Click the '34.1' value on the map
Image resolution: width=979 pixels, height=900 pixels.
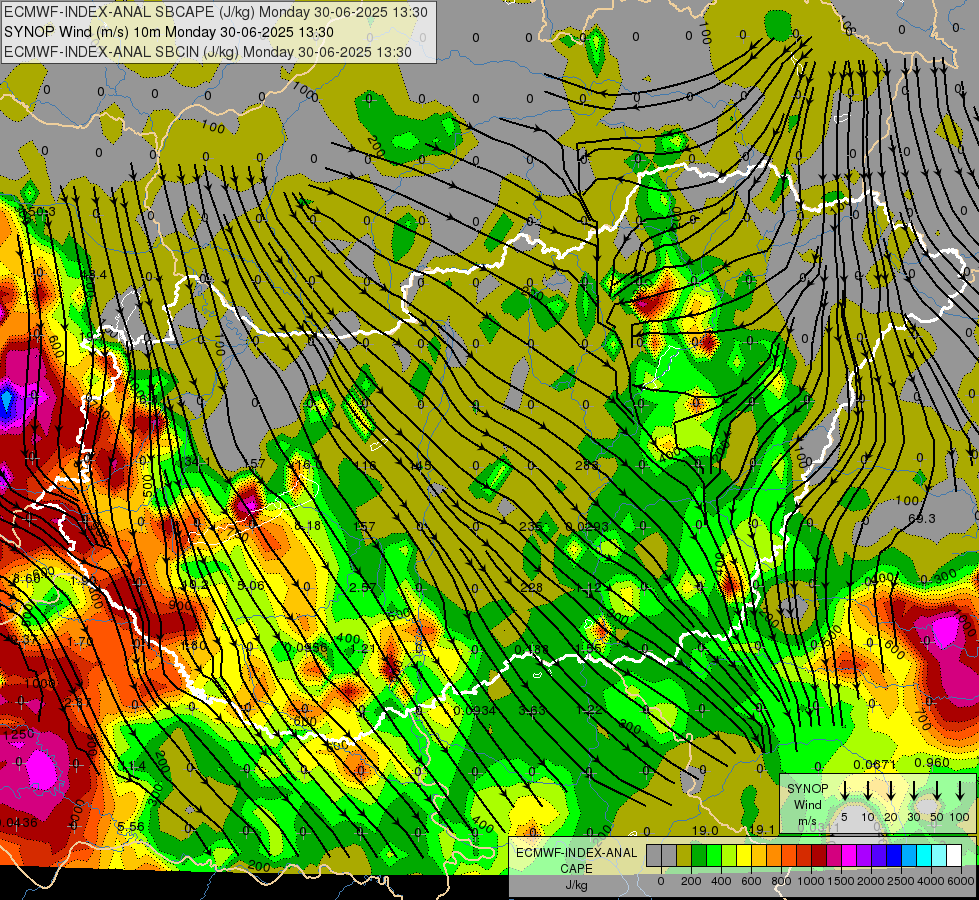pyautogui.click(x=197, y=462)
